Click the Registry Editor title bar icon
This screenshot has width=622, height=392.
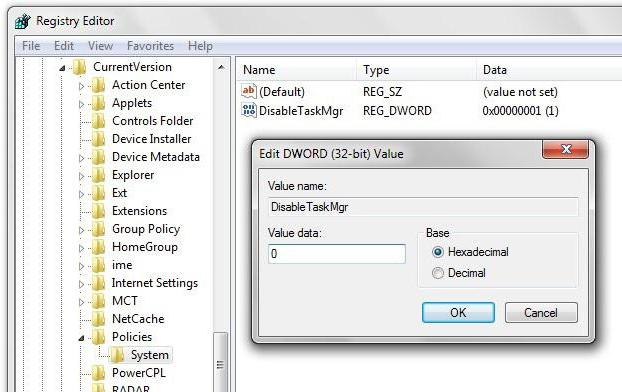pyautogui.click(x=23, y=21)
